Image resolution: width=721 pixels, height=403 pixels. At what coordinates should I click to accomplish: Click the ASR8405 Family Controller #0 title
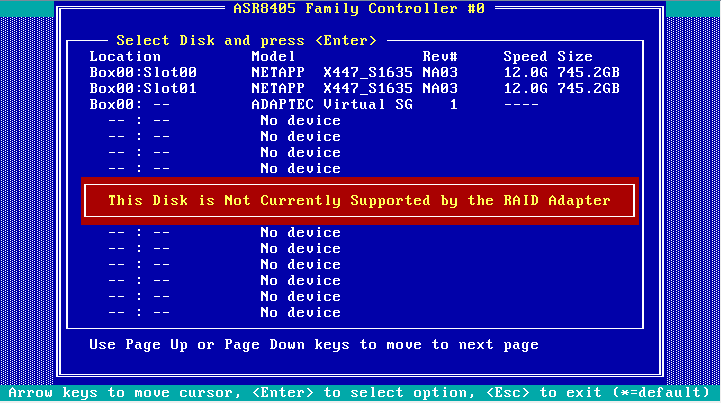point(359,10)
